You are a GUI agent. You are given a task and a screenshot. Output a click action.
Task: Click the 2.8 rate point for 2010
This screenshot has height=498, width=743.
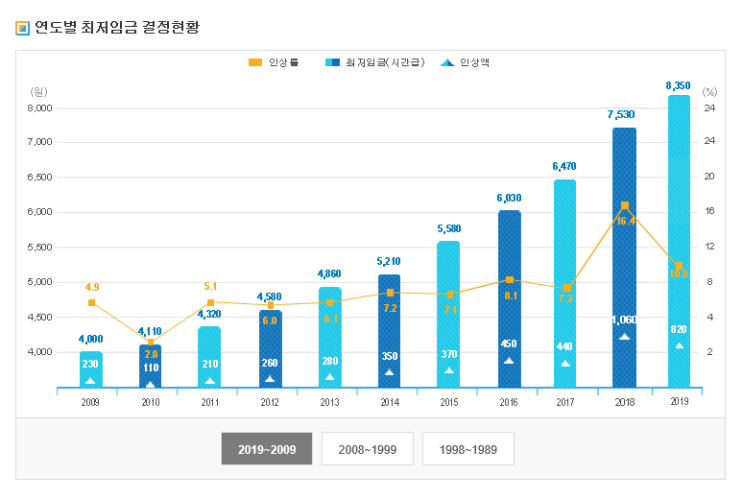pyautogui.click(x=151, y=342)
